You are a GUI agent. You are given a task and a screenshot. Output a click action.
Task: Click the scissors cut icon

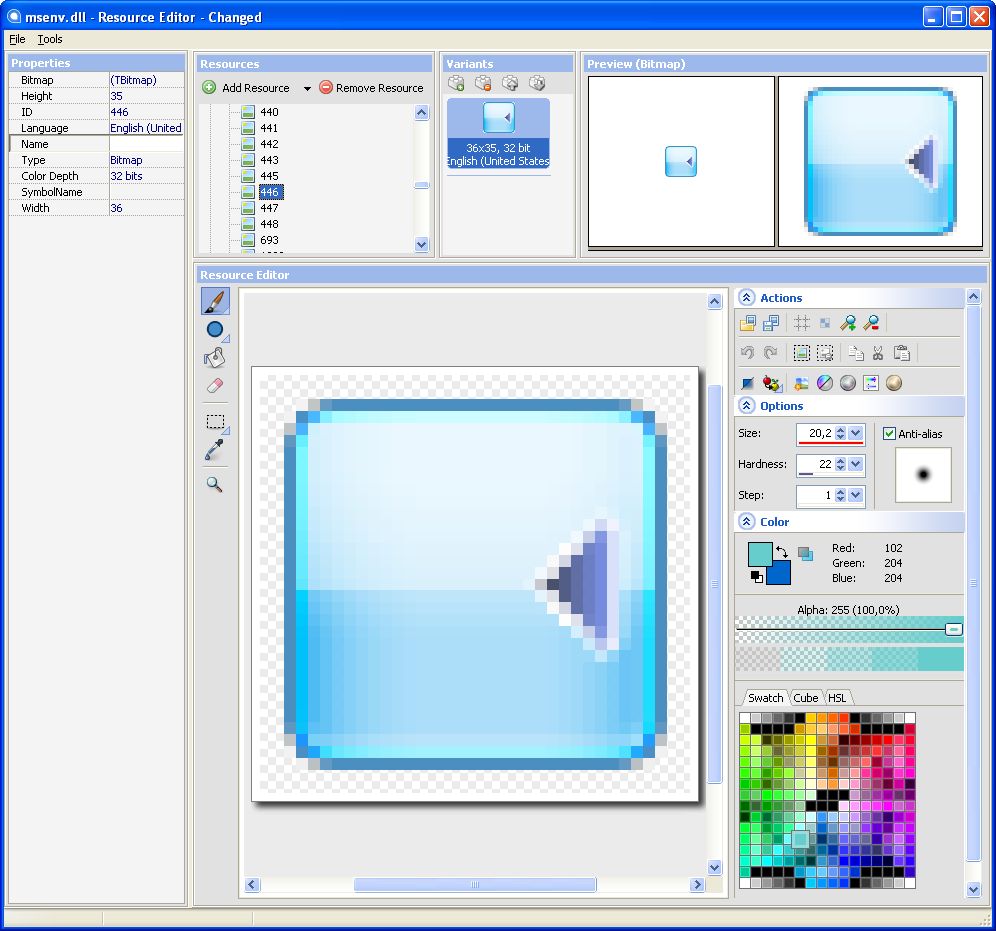tap(878, 353)
